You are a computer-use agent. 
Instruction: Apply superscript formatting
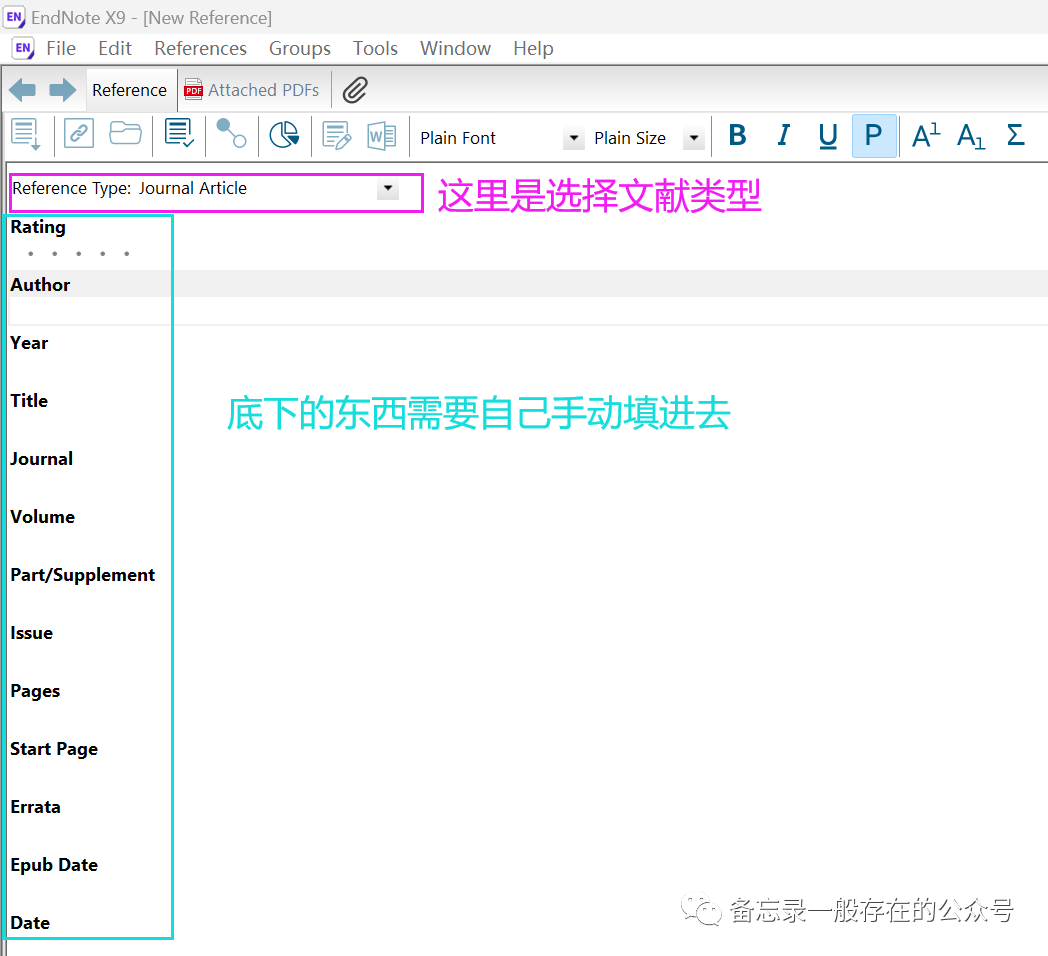[x=926, y=135]
